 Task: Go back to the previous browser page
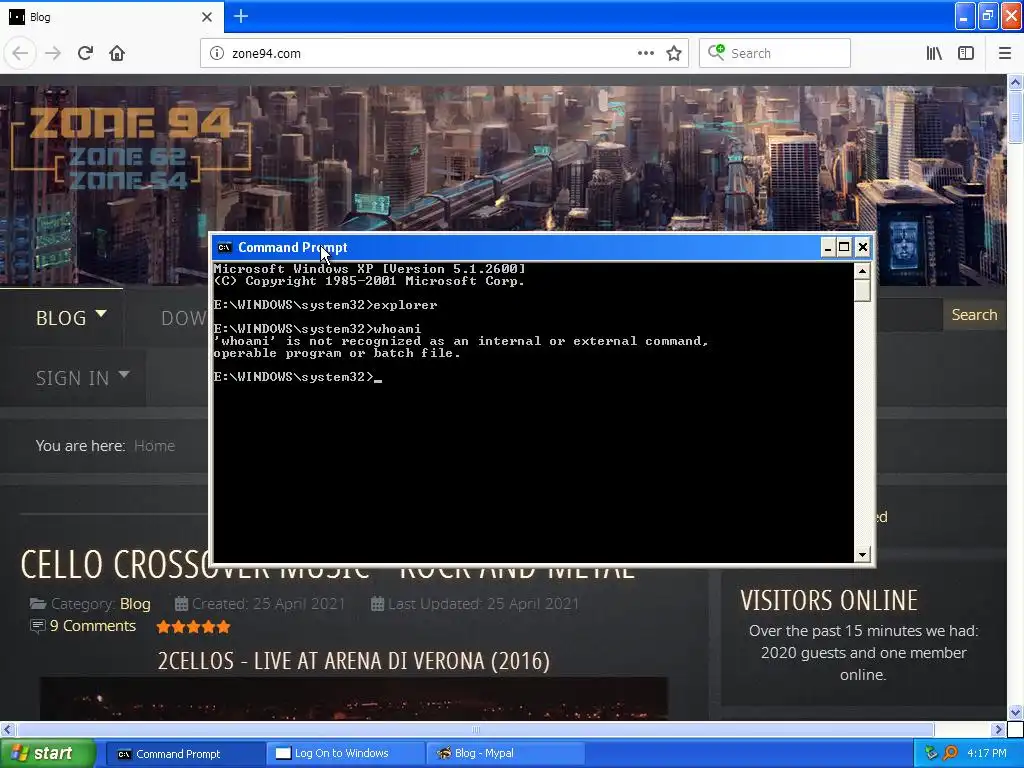pyautogui.click(x=20, y=53)
